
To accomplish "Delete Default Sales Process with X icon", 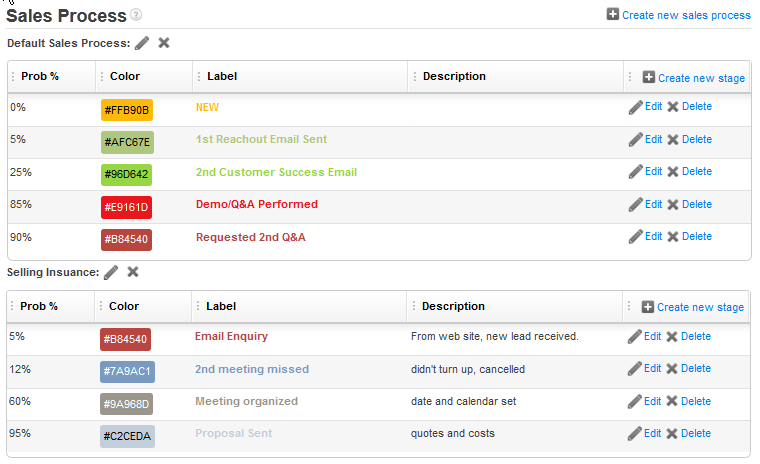I will click(164, 43).
